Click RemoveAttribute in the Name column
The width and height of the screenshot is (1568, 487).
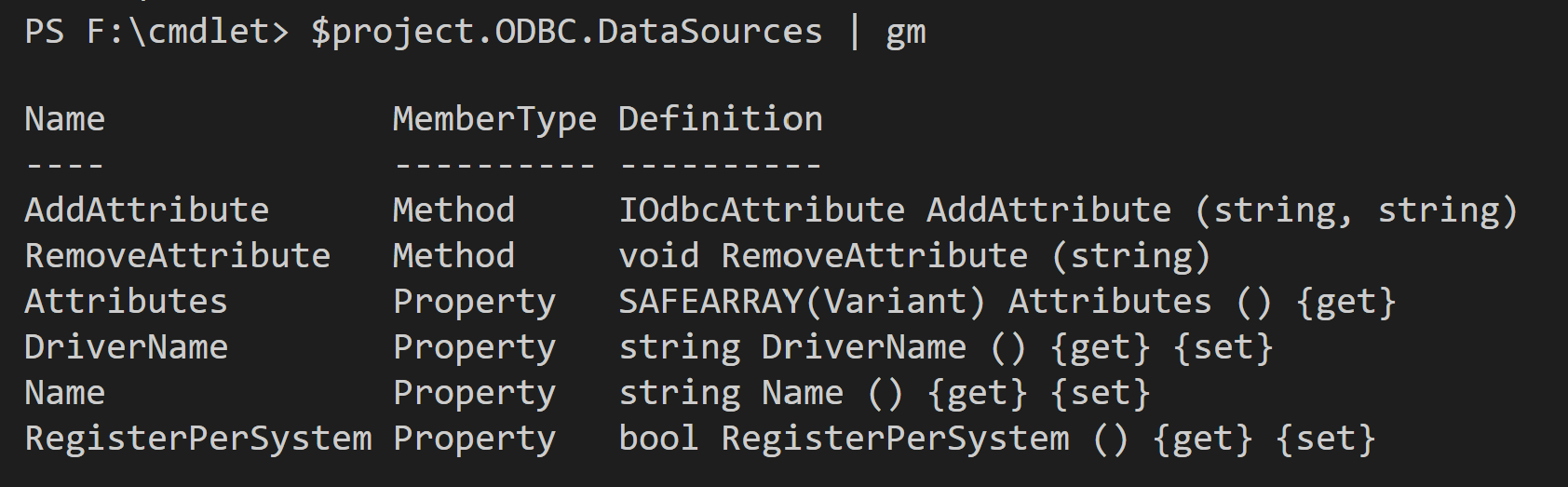pos(177,255)
